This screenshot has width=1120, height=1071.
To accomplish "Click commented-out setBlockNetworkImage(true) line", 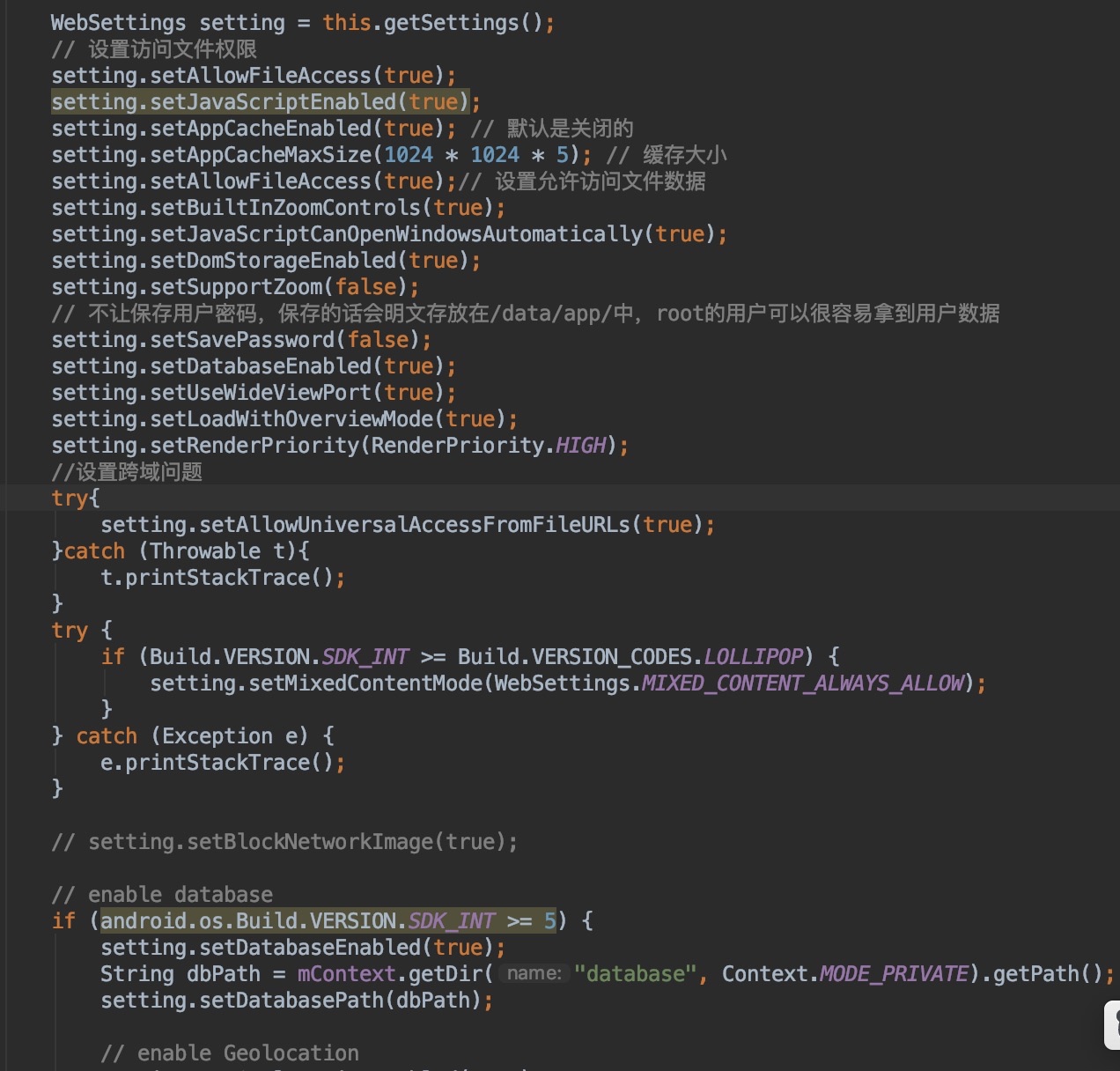I will coord(284,842).
